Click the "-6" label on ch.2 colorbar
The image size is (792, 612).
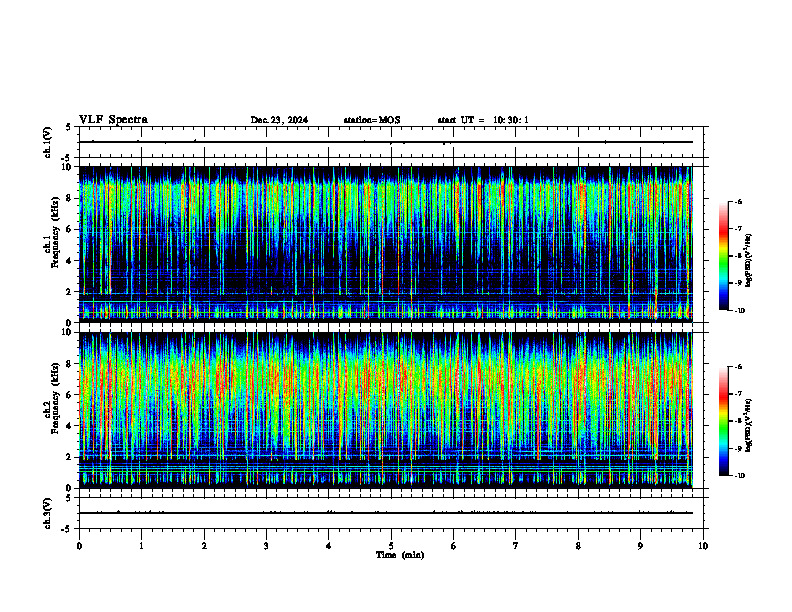click(x=738, y=367)
